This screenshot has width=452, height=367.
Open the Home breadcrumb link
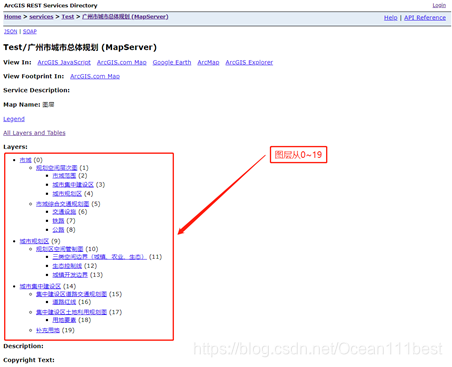click(12, 17)
